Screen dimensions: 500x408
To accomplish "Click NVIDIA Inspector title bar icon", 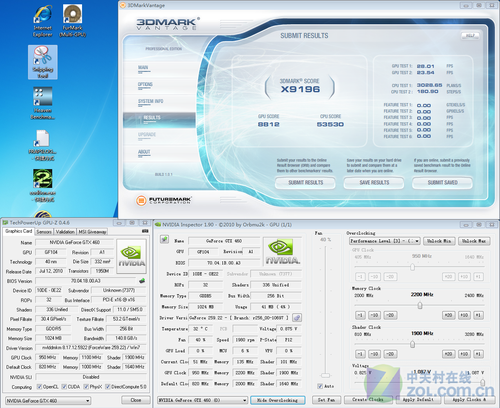I will pyautogui.click(x=158, y=225).
